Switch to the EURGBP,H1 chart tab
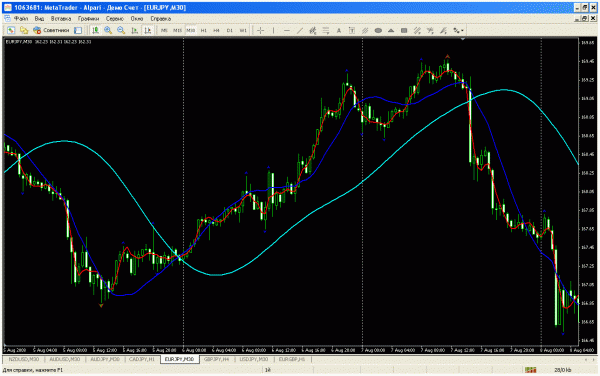600x376 pixels. click(x=292, y=360)
